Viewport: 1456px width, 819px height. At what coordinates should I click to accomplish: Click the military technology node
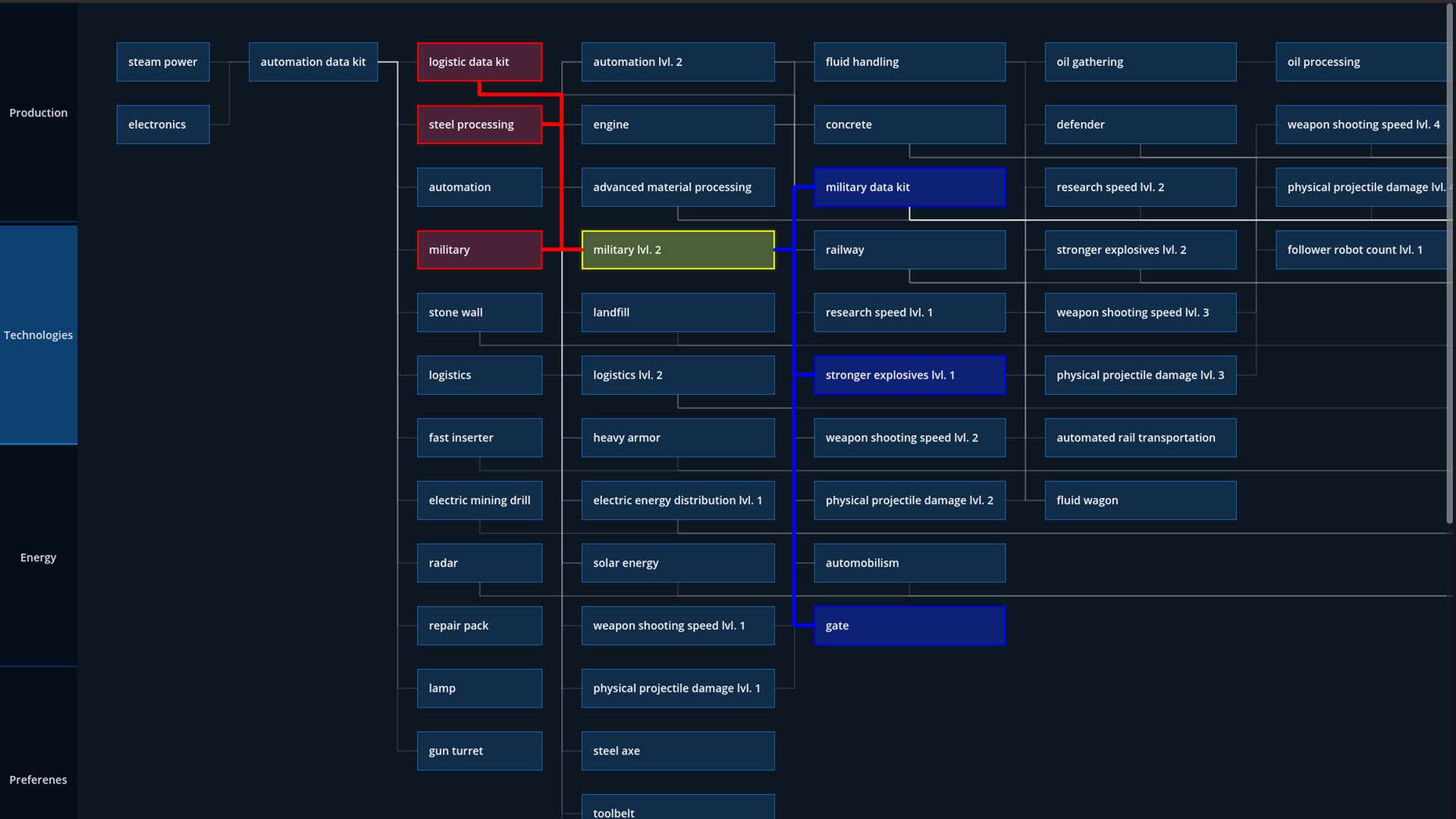click(479, 249)
